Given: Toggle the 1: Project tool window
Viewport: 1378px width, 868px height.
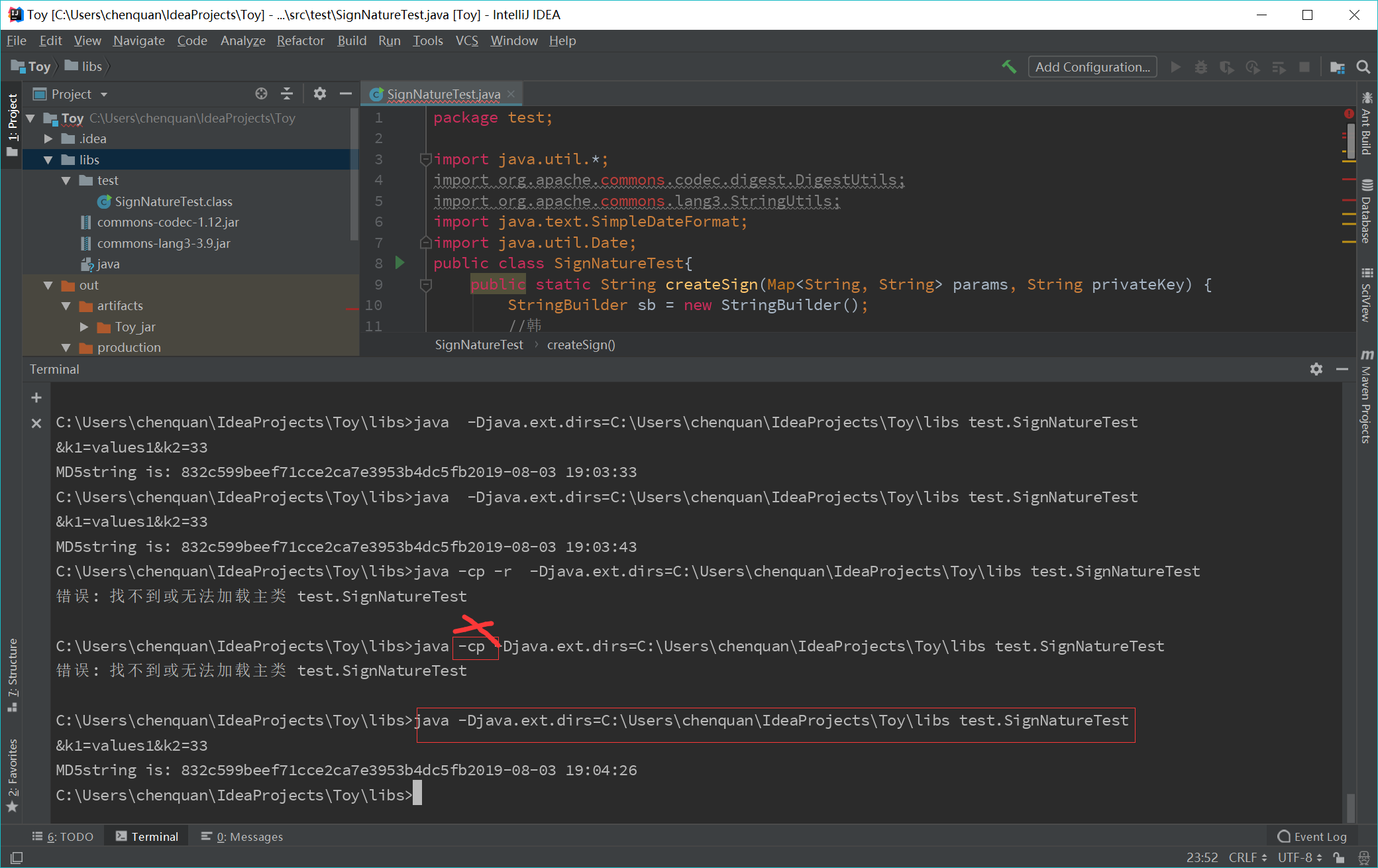Looking at the screenshot, I should (x=12, y=125).
